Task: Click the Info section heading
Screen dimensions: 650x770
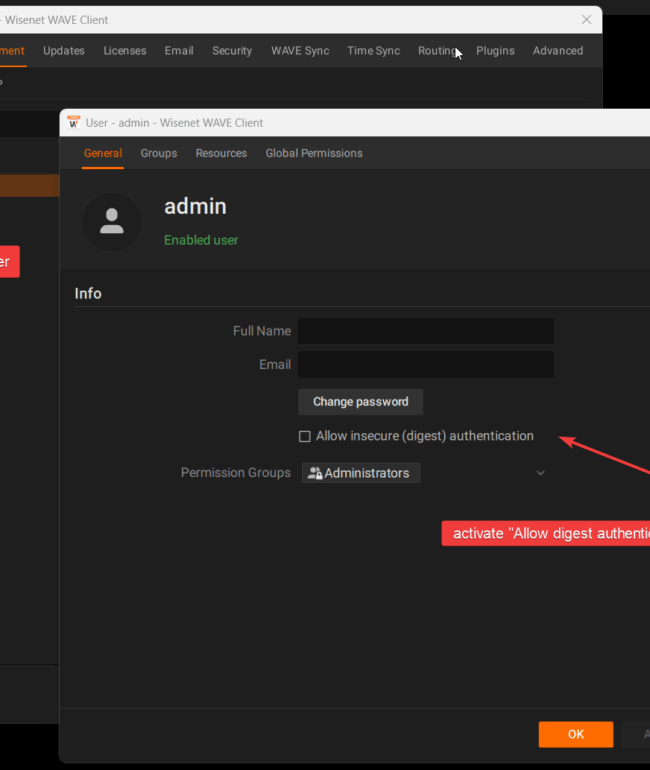Action: click(88, 293)
